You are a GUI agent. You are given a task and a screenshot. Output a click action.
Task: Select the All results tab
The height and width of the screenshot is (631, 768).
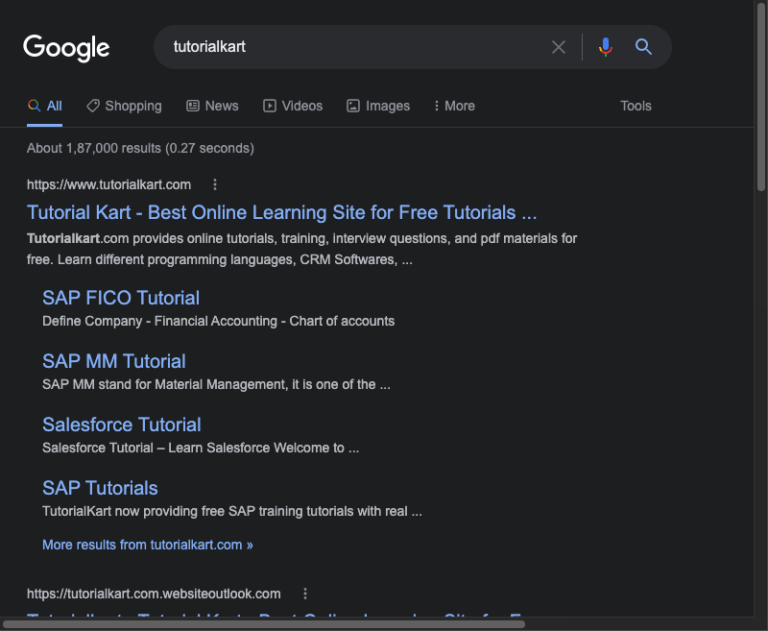coord(45,106)
